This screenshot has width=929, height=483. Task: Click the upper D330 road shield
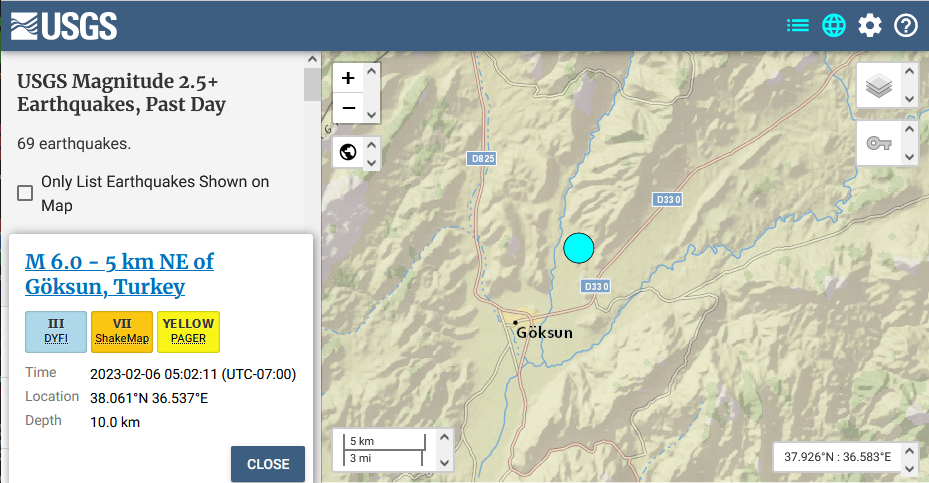click(x=668, y=200)
